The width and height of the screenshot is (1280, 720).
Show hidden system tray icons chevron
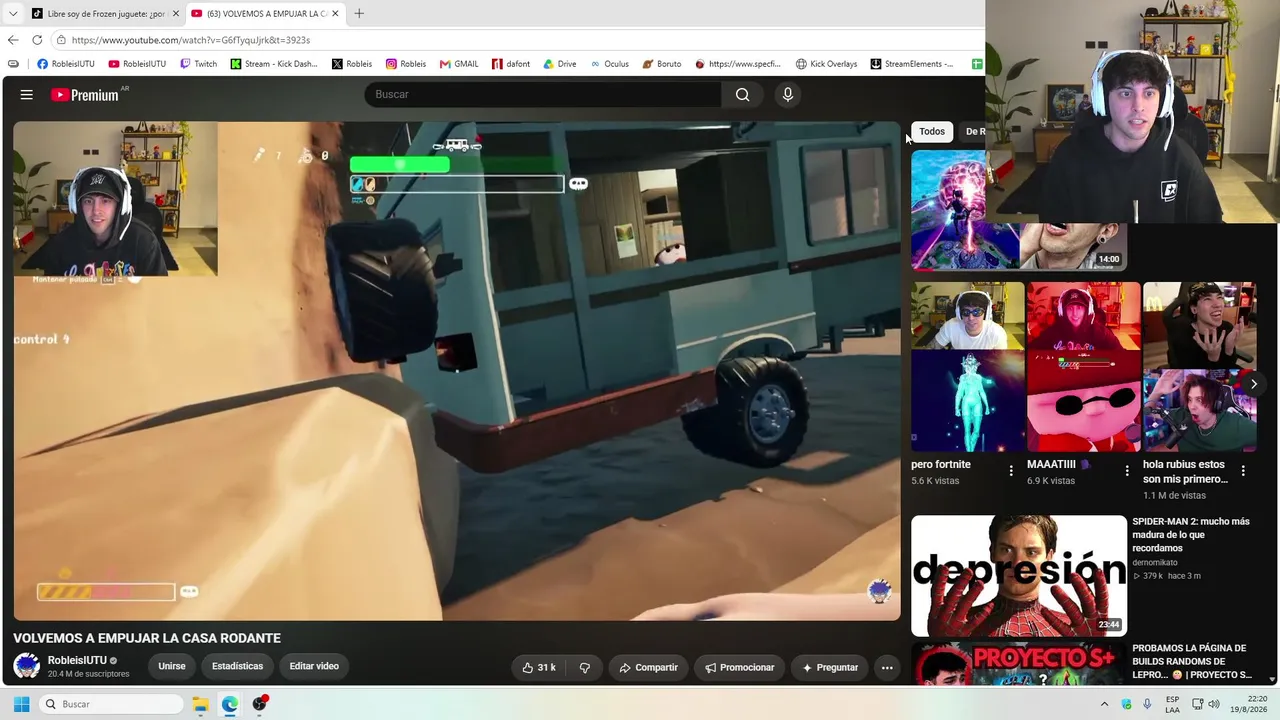coord(1104,704)
